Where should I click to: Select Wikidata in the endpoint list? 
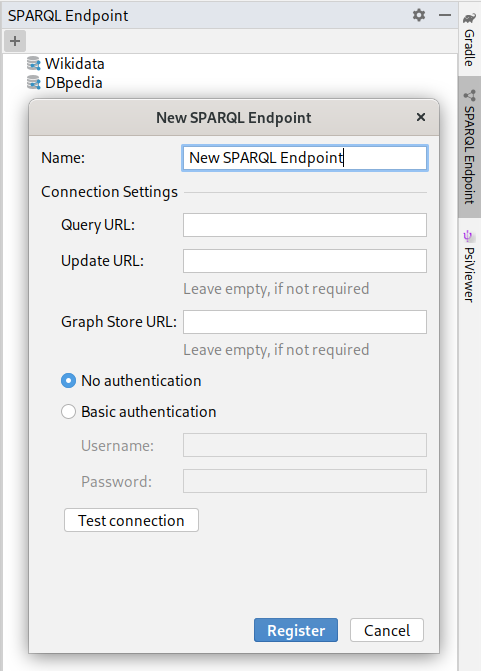[x=75, y=63]
